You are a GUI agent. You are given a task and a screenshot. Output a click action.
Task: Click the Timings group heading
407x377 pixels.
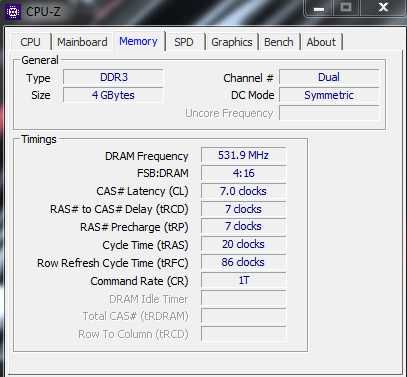pyautogui.click(x=39, y=139)
